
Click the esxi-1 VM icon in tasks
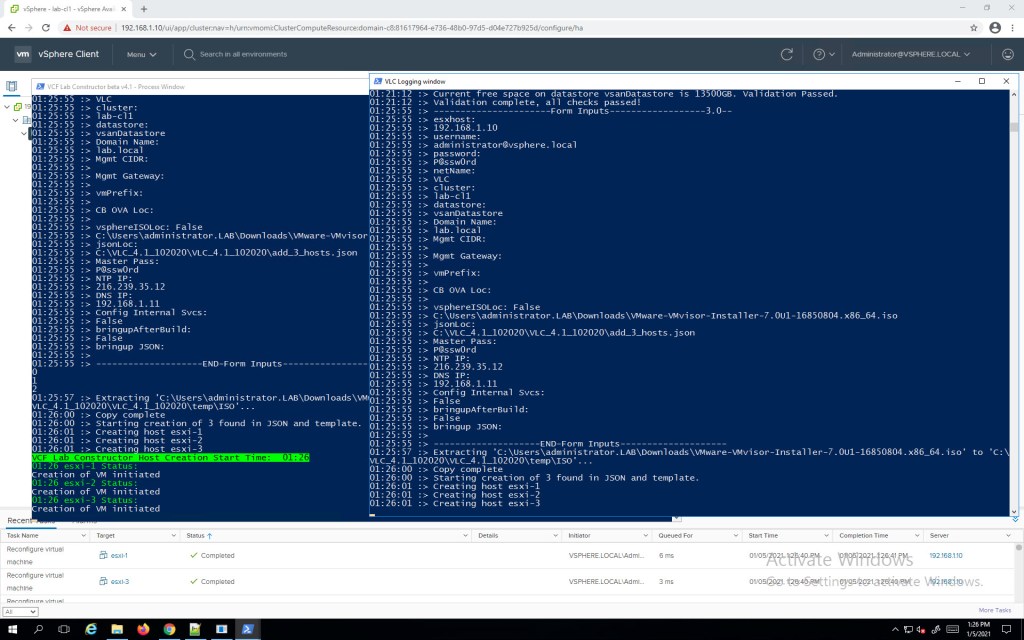tap(103, 555)
